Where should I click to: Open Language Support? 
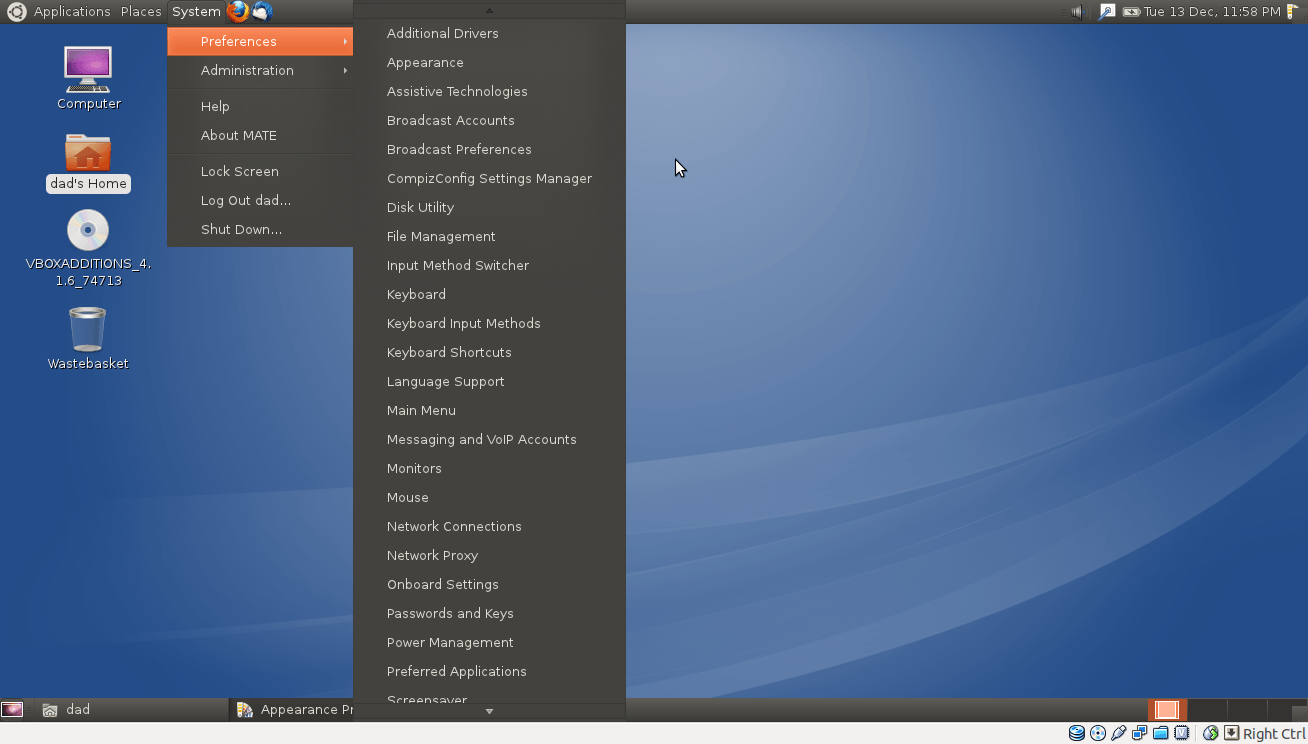point(489,381)
